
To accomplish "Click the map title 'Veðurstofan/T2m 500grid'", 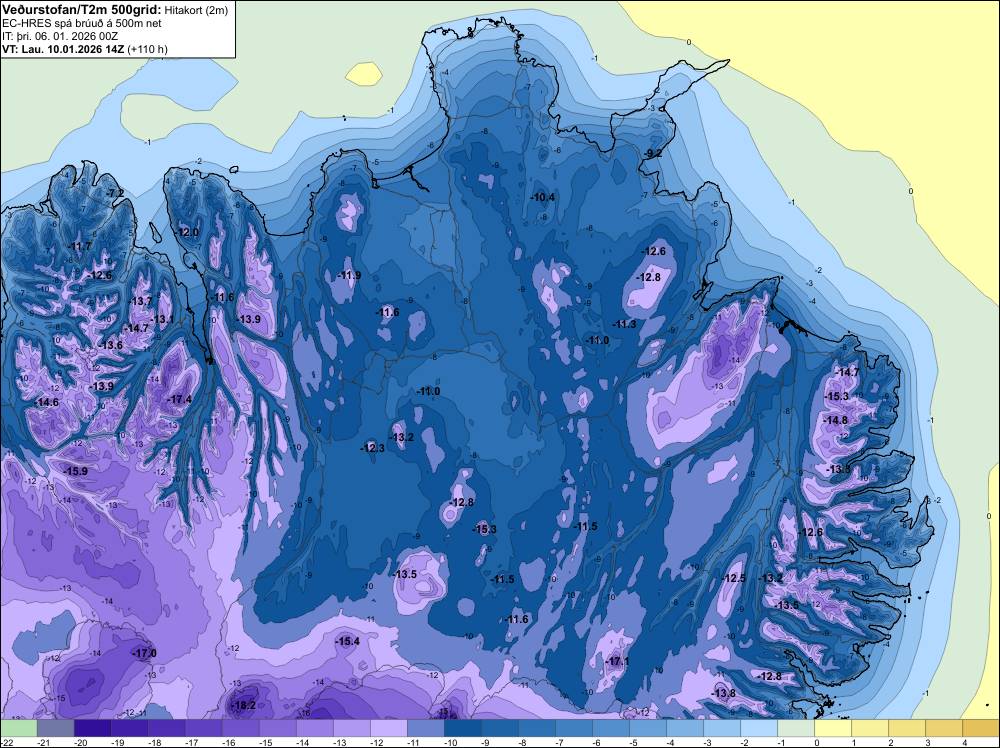I will (x=82, y=9).
